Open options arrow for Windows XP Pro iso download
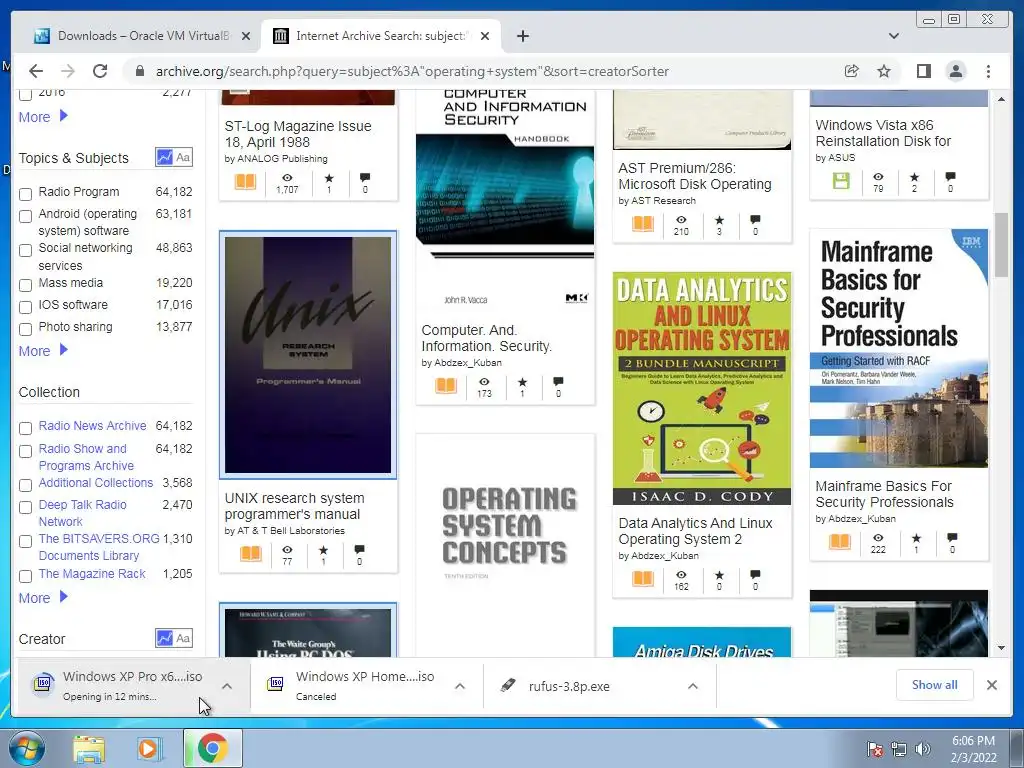The width and height of the screenshot is (1024, 768). coord(227,686)
